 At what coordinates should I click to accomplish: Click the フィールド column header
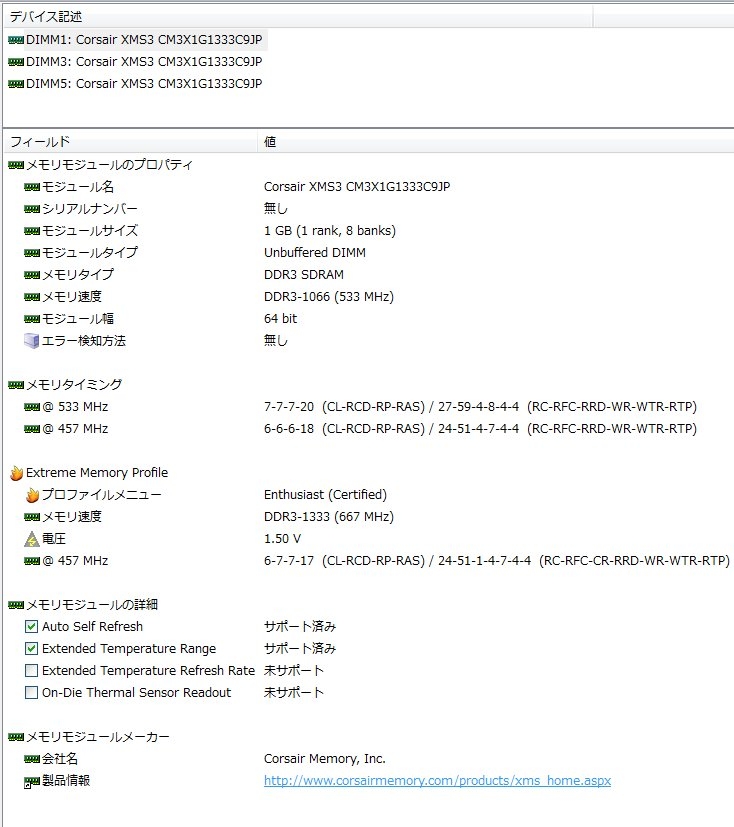coord(131,142)
